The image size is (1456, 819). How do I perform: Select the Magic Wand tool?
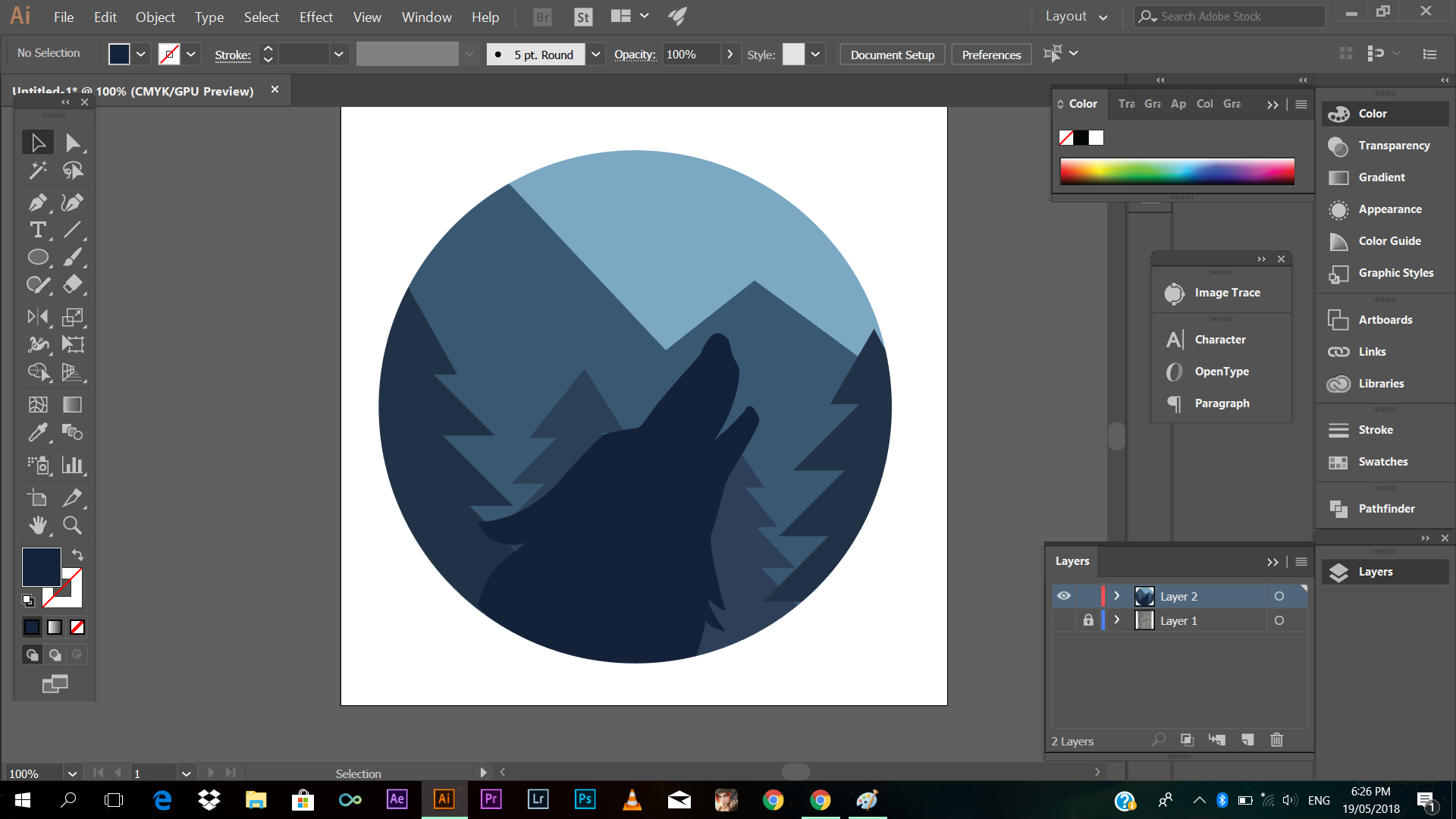coord(38,171)
